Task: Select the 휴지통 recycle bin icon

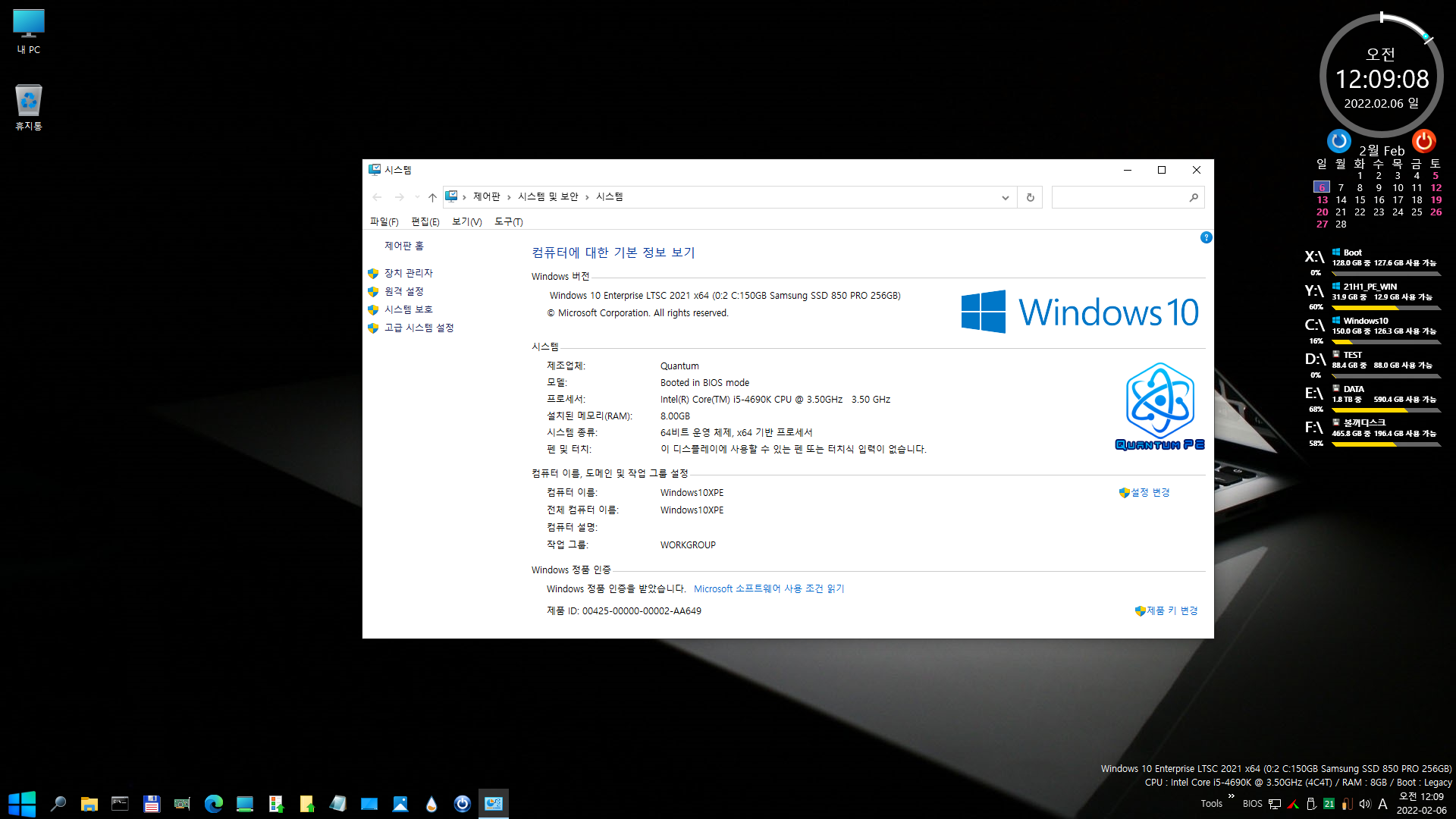Action: 29,107
